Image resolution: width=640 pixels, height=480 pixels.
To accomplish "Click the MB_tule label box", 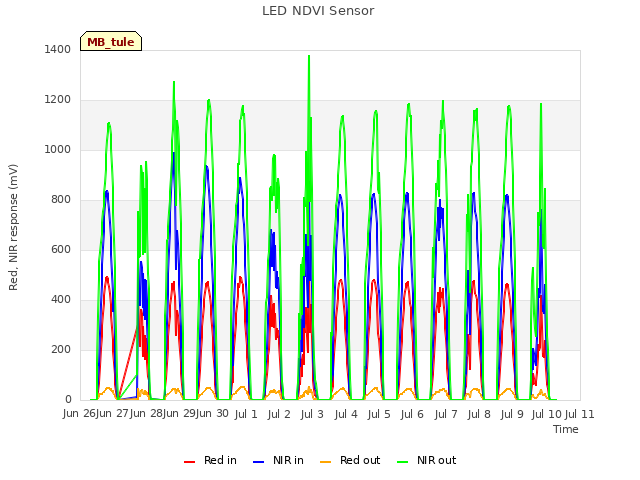I will tap(111, 41).
